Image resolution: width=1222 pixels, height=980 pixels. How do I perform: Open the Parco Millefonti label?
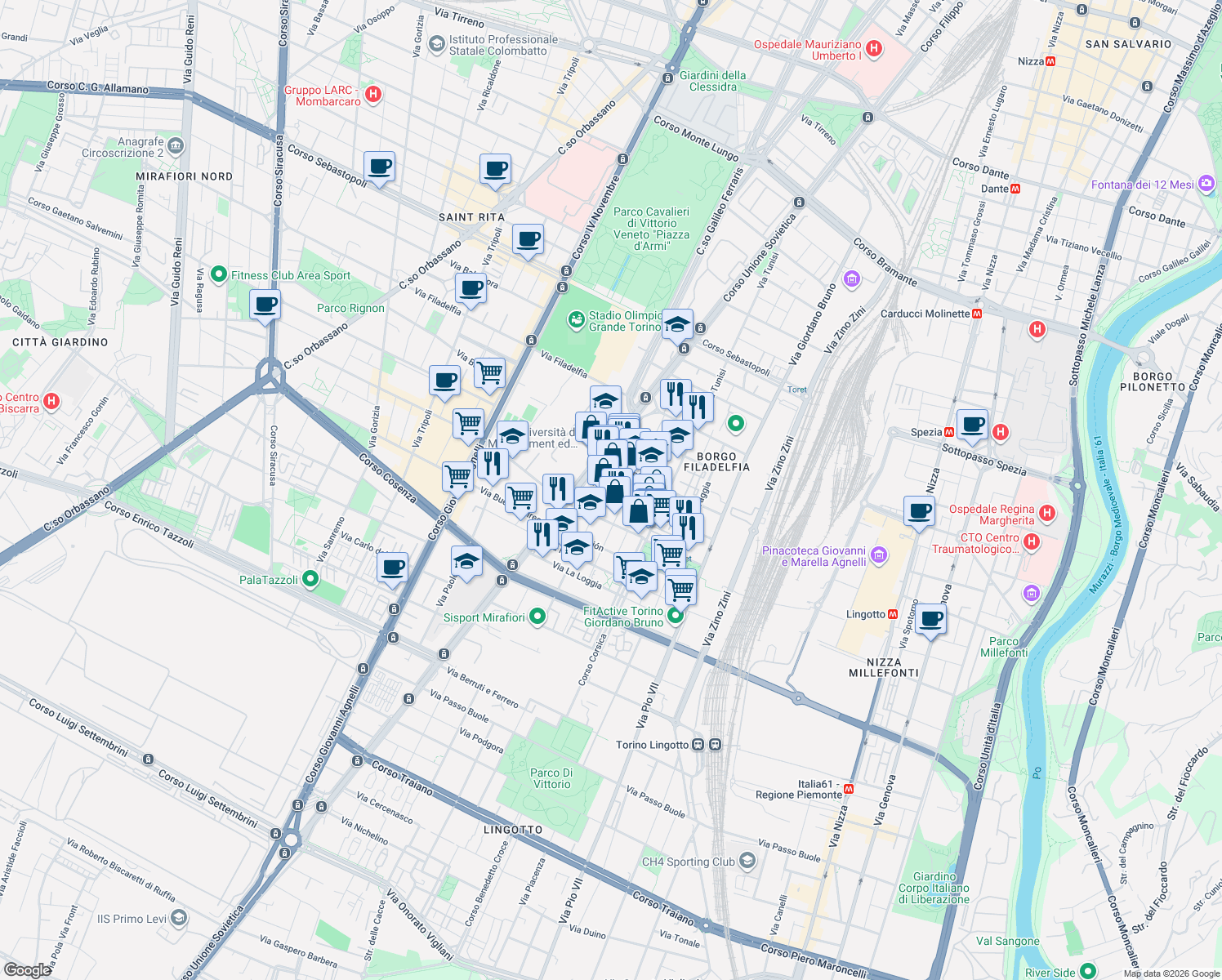tap(1004, 647)
